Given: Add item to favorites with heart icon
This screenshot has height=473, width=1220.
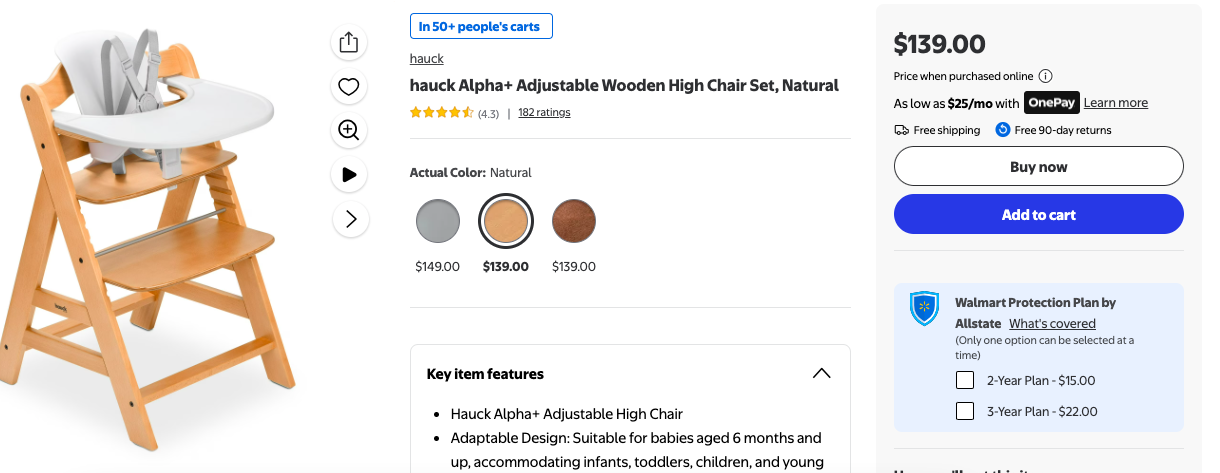Looking at the screenshot, I should point(348,87).
